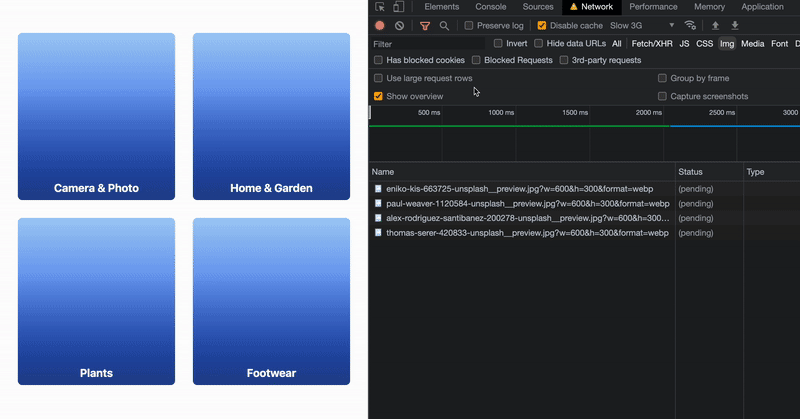Click the thomas-serer request file icon

(x=378, y=233)
